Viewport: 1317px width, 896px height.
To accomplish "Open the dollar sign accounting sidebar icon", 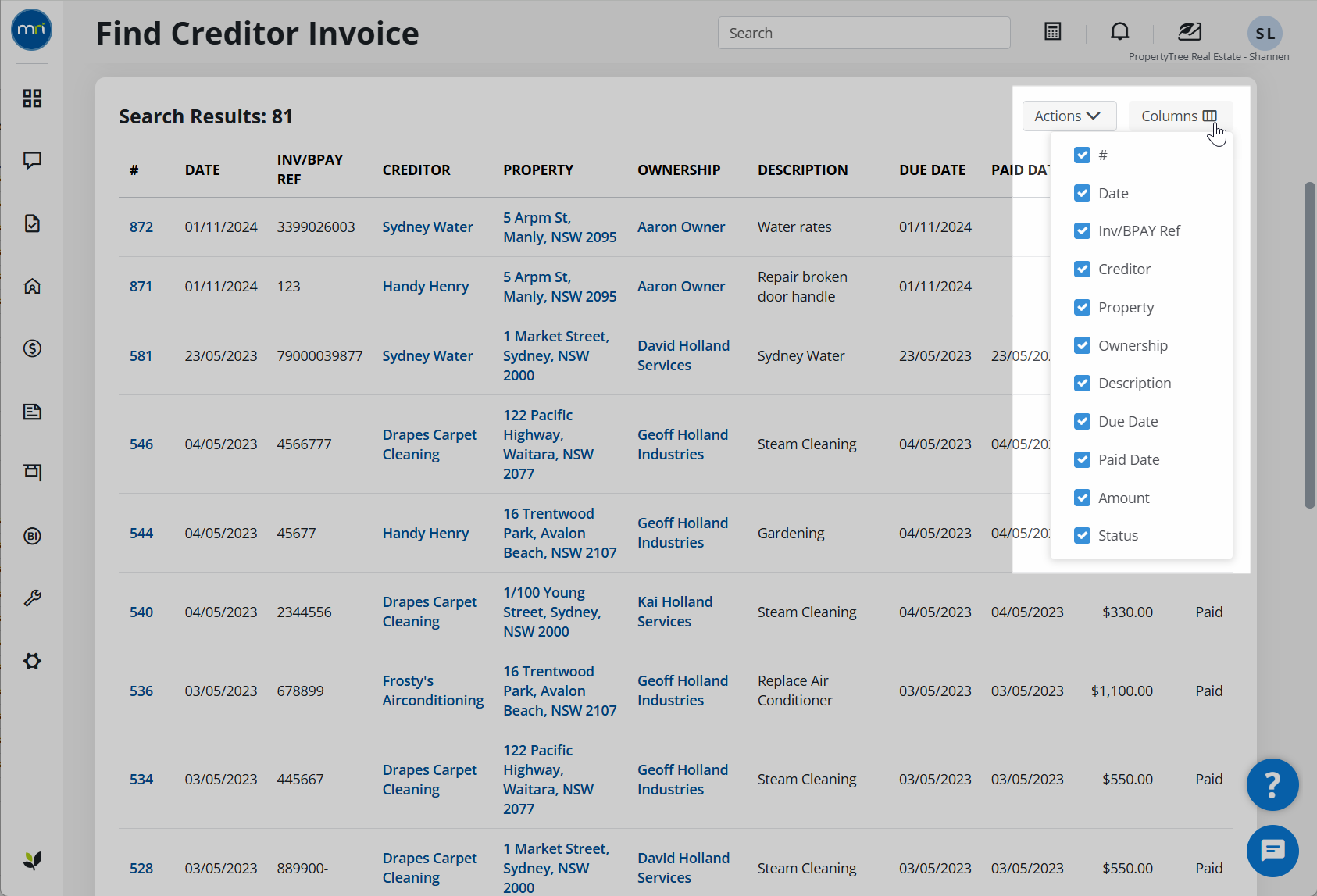I will click(32, 348).
